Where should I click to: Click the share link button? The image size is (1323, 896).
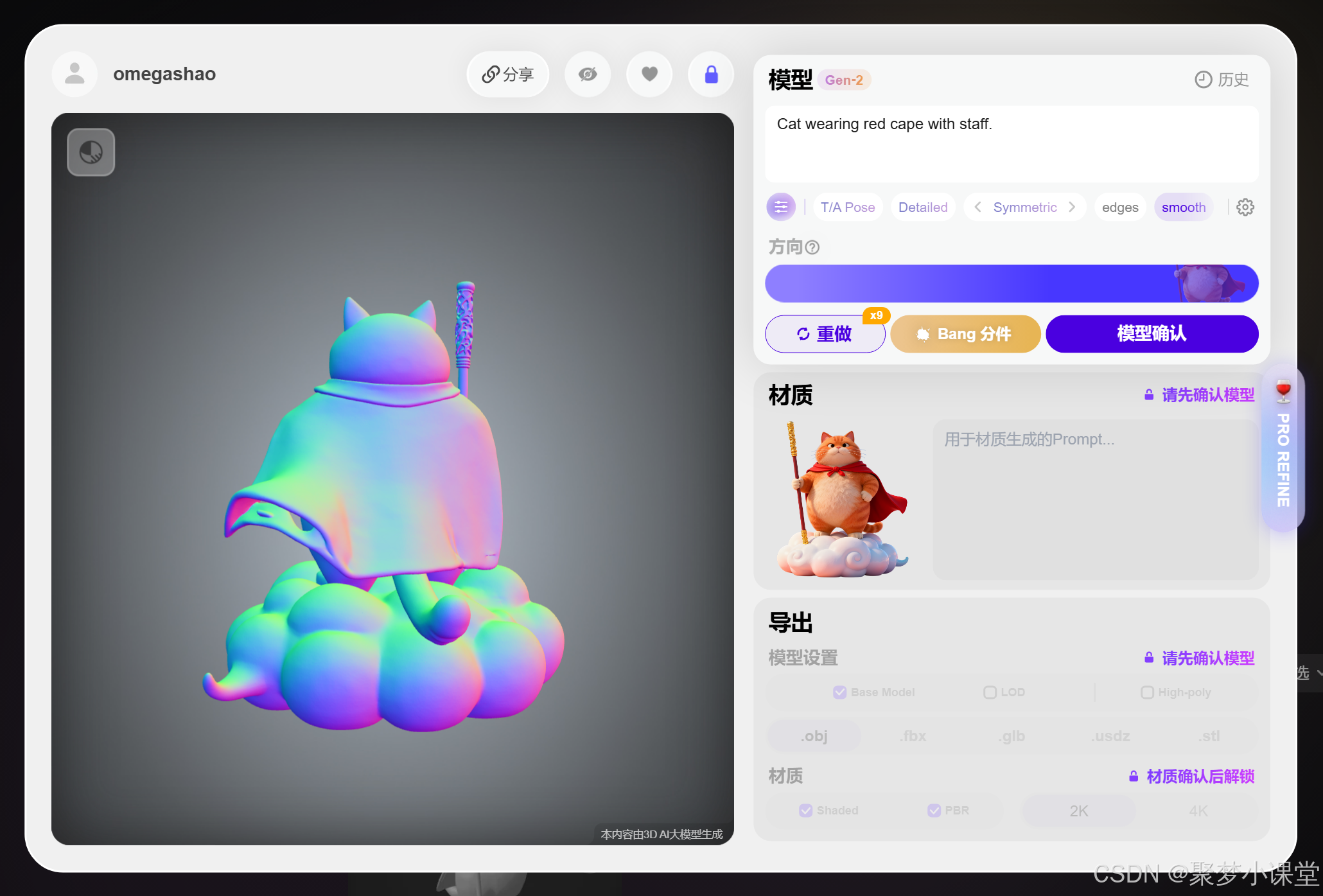click(x=507, y=75)
